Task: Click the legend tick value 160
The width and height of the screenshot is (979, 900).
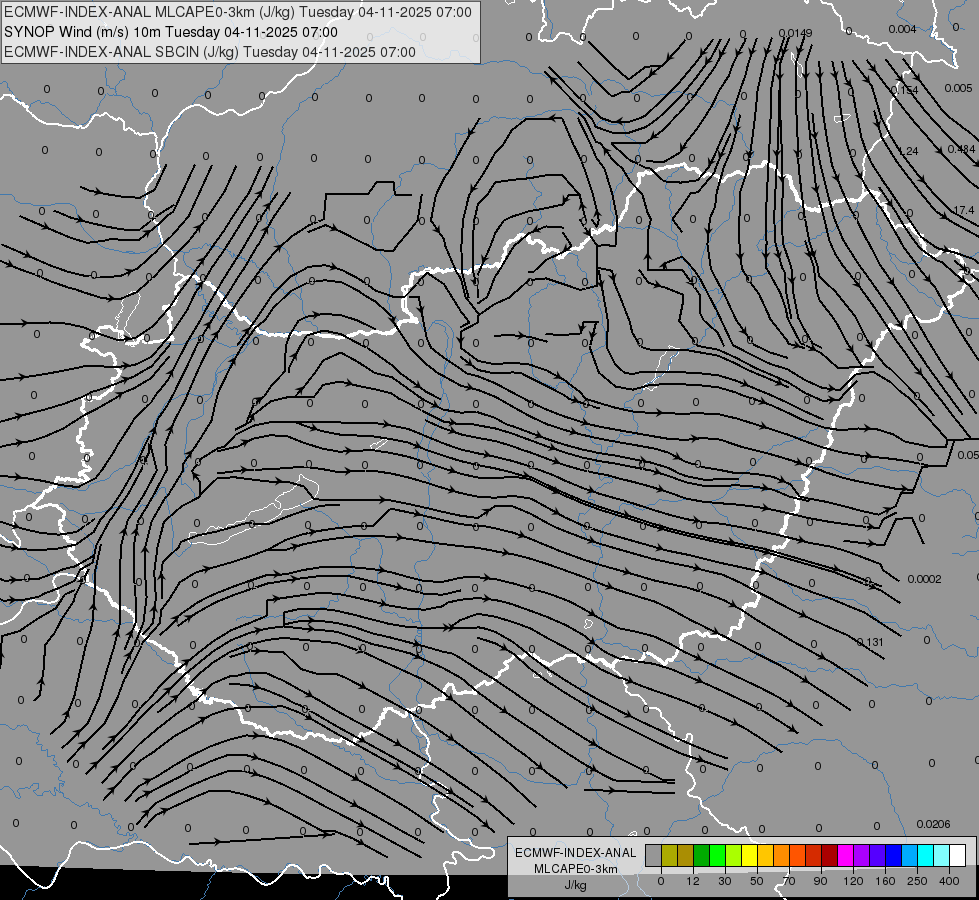Action: point(885,881)
